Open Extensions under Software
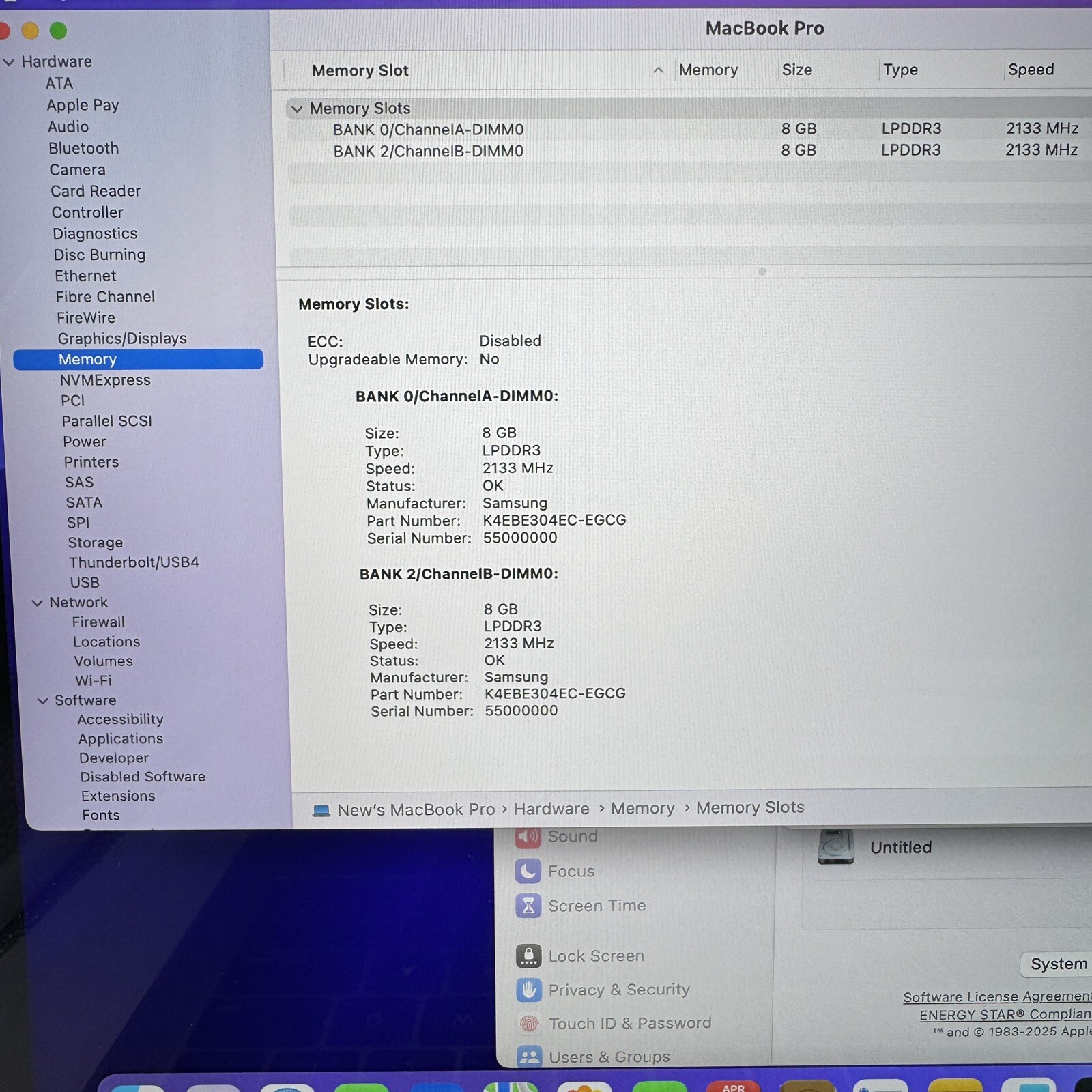This screenshot has width=1092, height=1092. pyautogui.click(x=118, y=796)
